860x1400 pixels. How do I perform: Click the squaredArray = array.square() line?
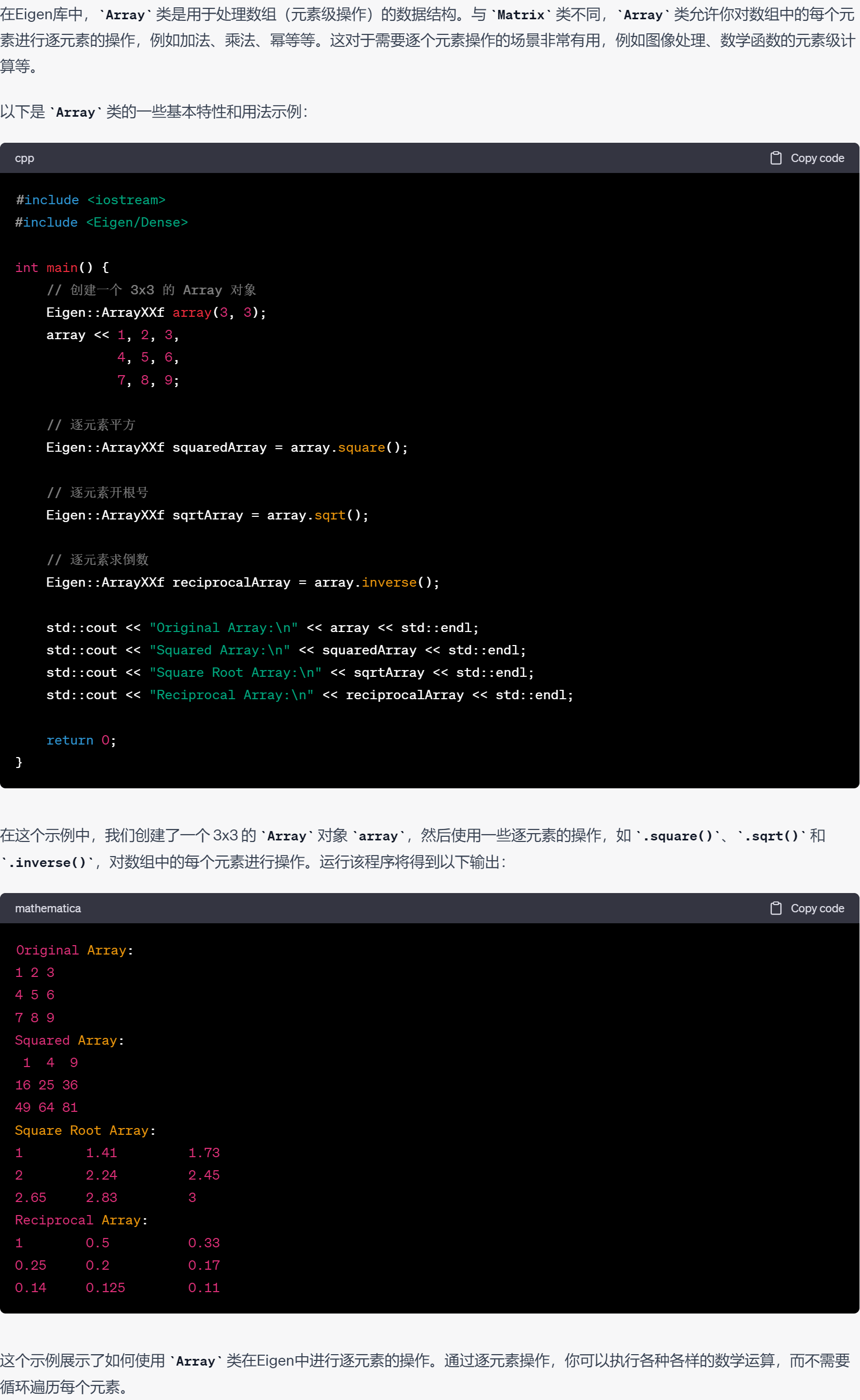pyautogui.click(x=227, y=448)
